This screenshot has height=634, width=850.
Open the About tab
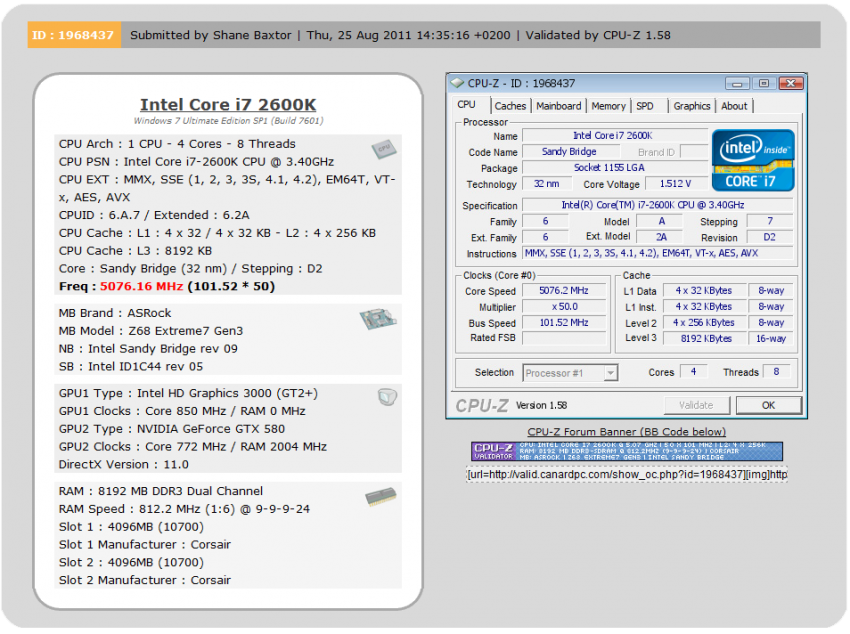click(734, 106)
